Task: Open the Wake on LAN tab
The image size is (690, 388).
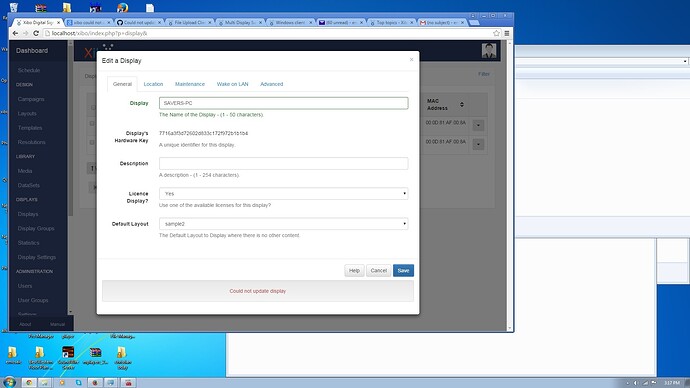Action: tap(232, 84)
